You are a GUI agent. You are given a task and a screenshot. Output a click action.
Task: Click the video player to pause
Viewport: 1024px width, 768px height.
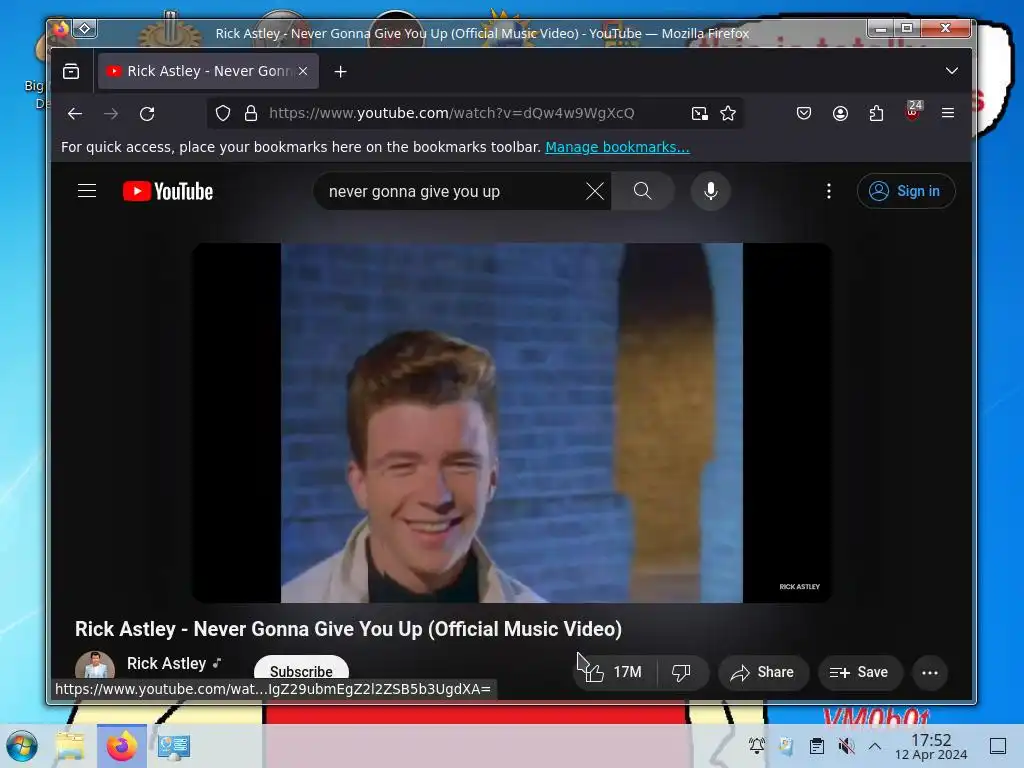pyautogui.click(x=511, y=423)
